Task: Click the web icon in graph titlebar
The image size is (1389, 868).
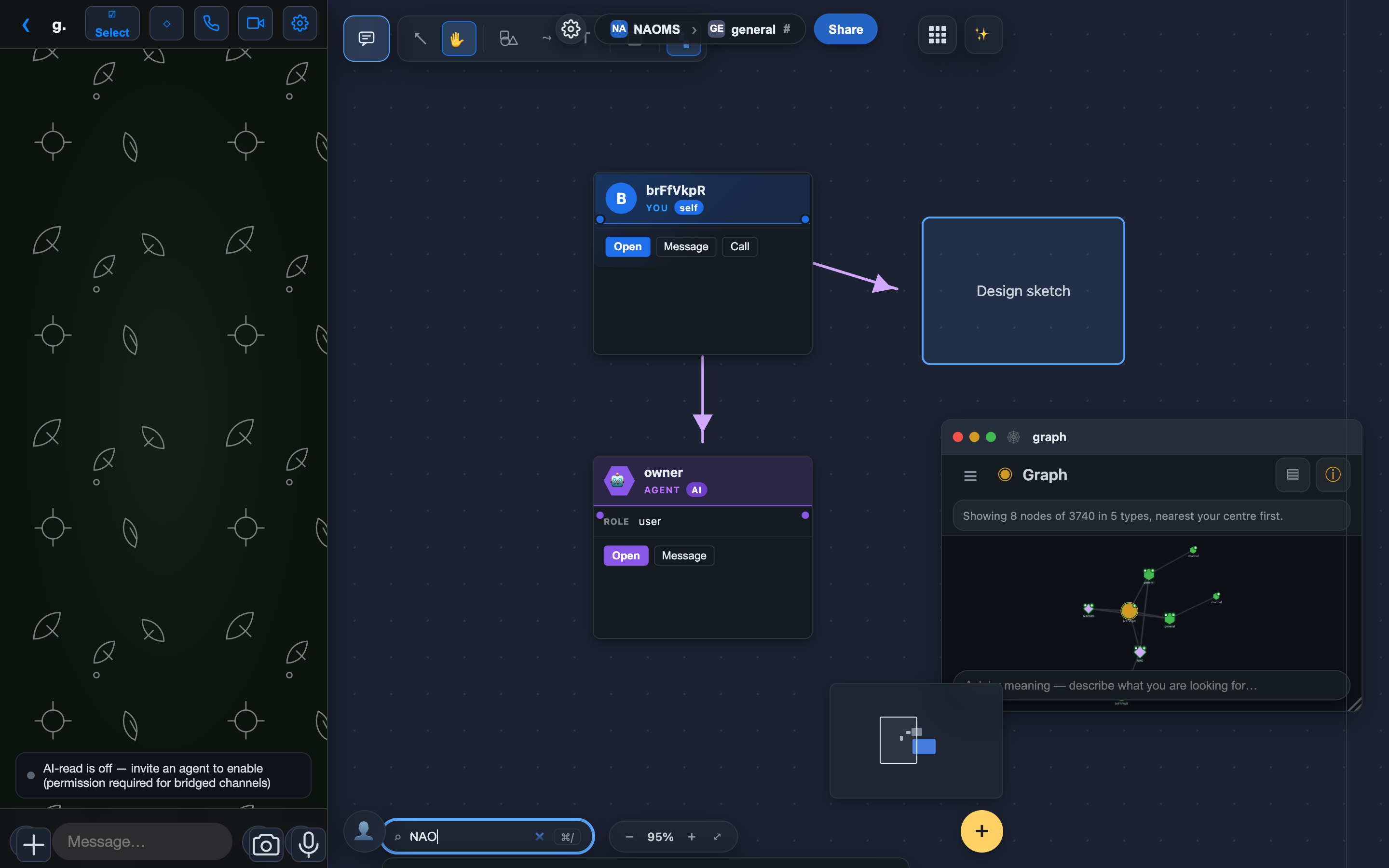Action: (1014, 437)
